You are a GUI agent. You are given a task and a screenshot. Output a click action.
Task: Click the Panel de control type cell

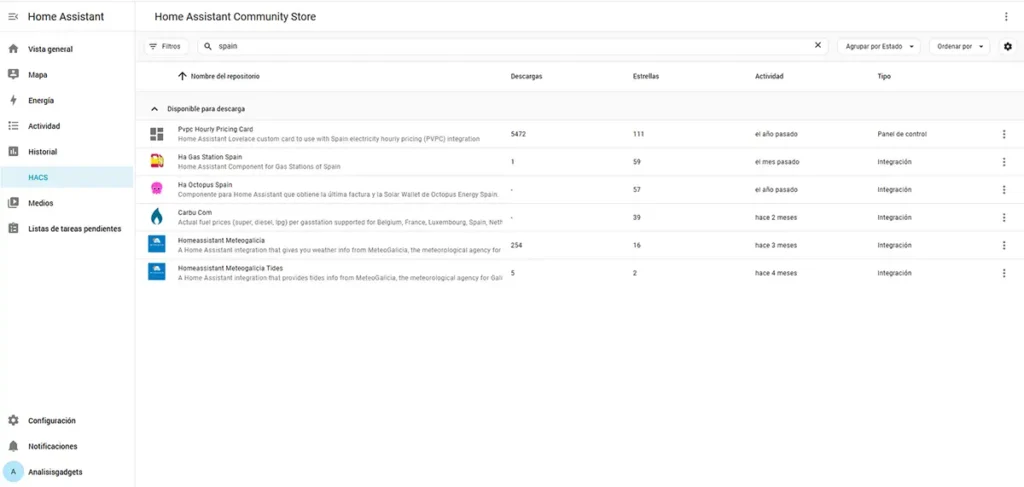point(902,134)
